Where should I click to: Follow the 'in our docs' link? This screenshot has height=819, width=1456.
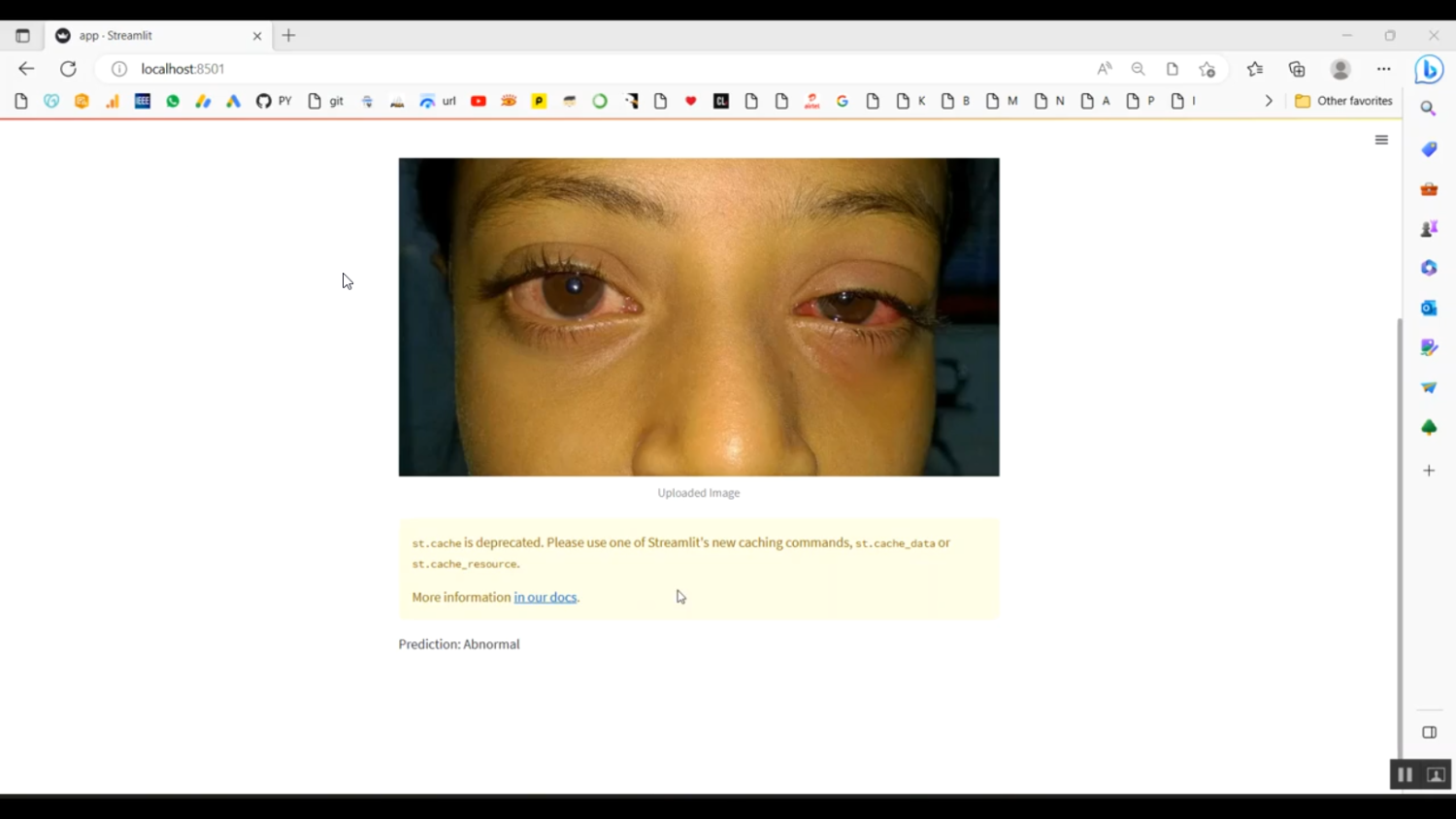click(x=546, y=597)
